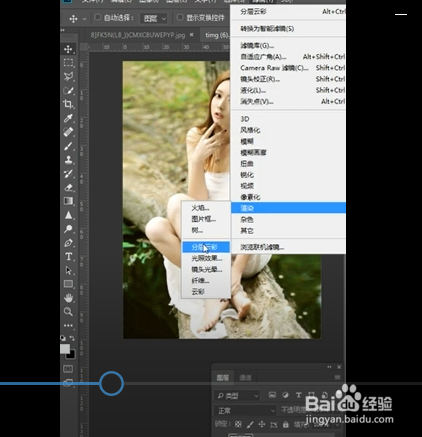Select the Healing Brush tool

[68, 132]
